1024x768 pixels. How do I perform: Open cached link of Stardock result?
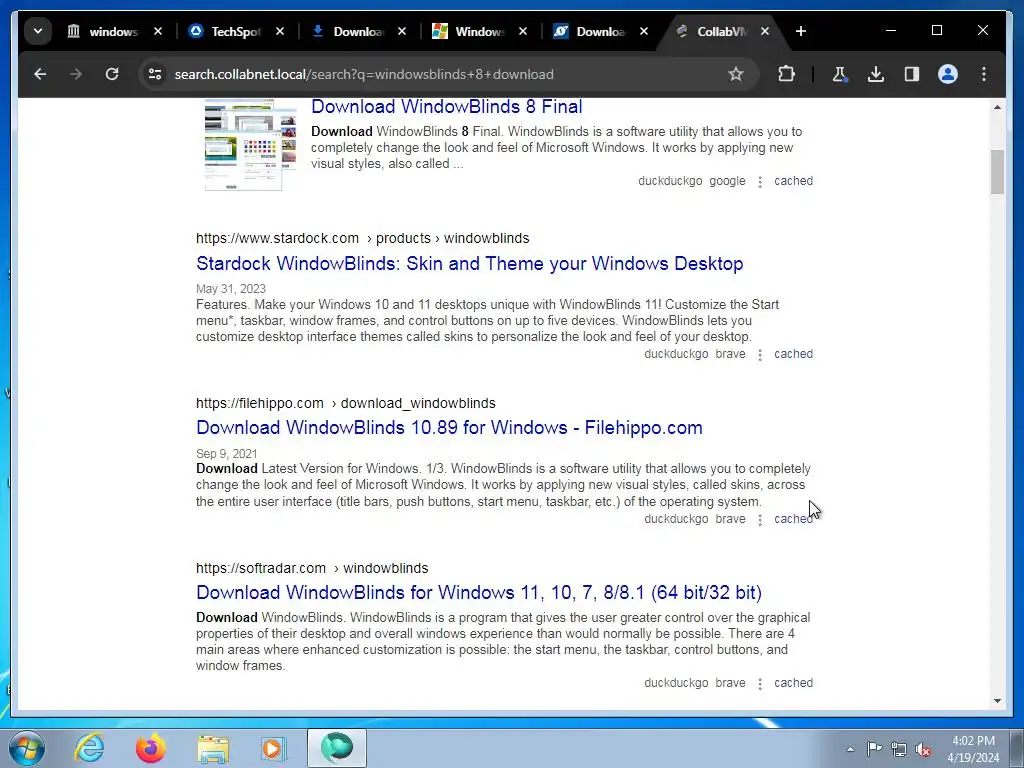click(x=793, y=354)
